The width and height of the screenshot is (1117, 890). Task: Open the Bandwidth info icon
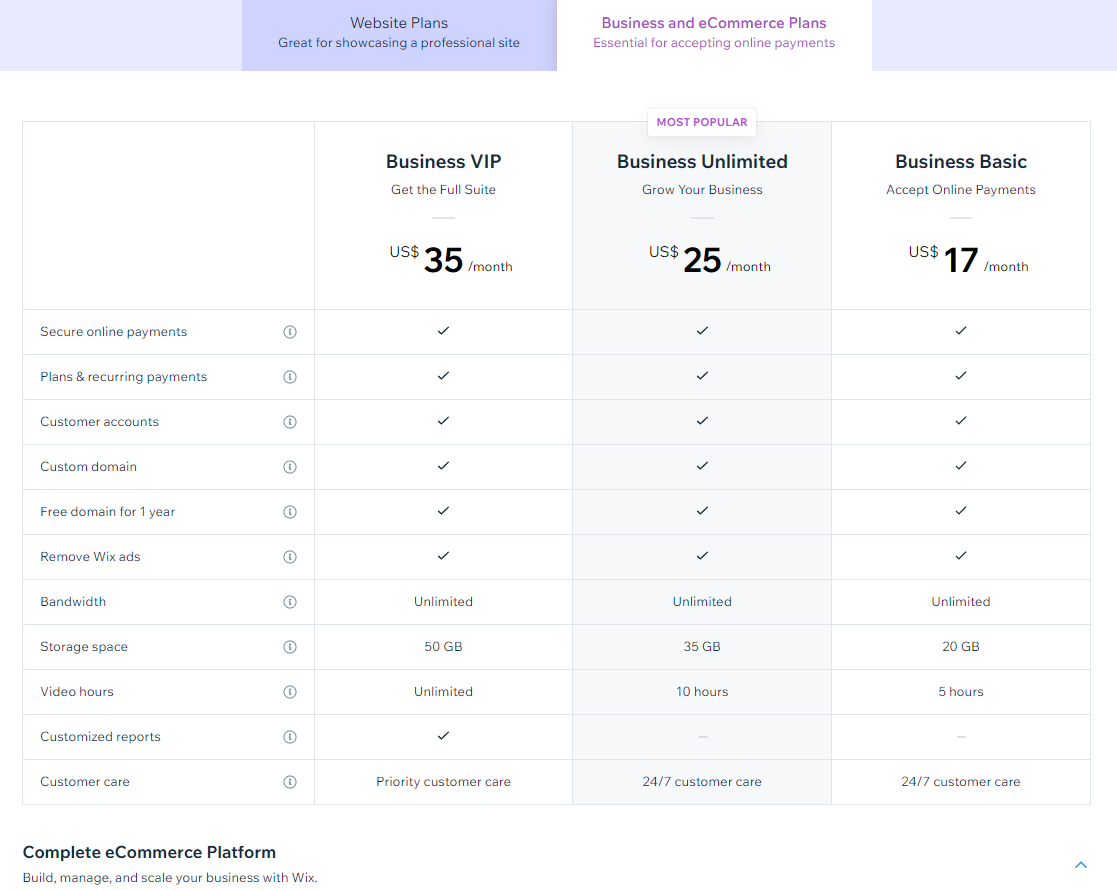point(290,602)
